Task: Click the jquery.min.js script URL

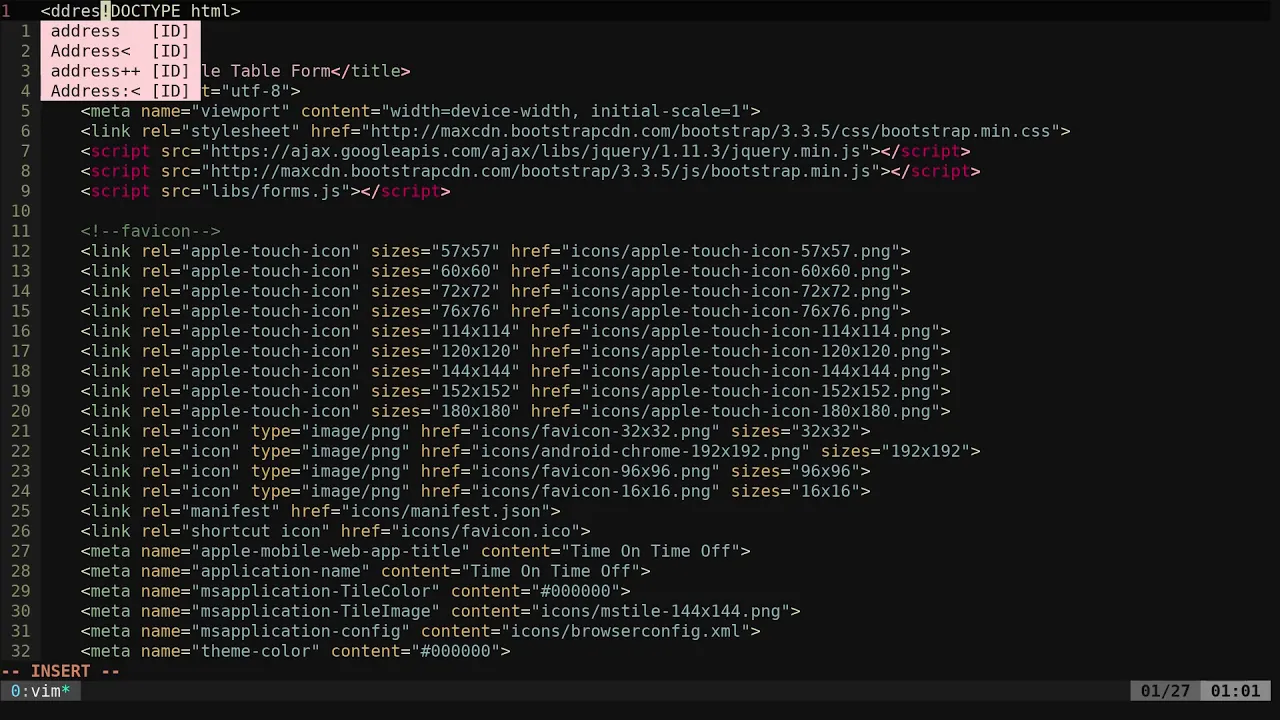Action: [535, 151]
